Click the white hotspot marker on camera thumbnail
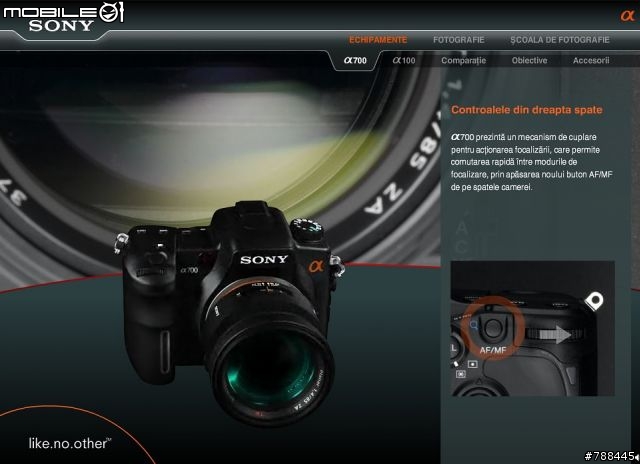The image size is (640, 464). pos(594,301)
